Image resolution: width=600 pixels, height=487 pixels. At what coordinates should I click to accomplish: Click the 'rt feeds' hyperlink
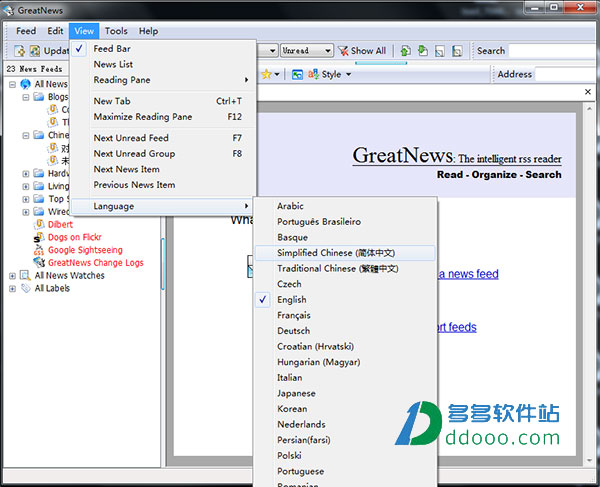(x=457, y=327)
